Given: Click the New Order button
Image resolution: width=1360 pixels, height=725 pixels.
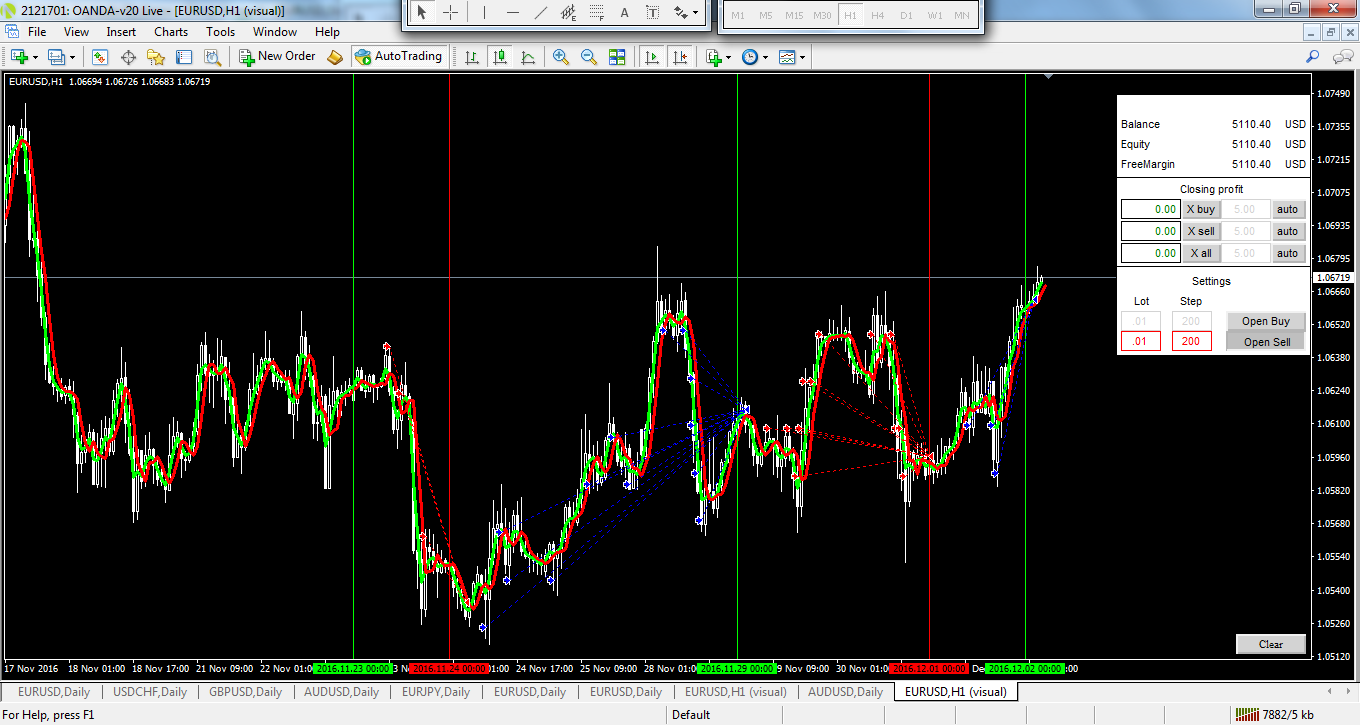Looking at the screenshot, I should coord(277,57).
